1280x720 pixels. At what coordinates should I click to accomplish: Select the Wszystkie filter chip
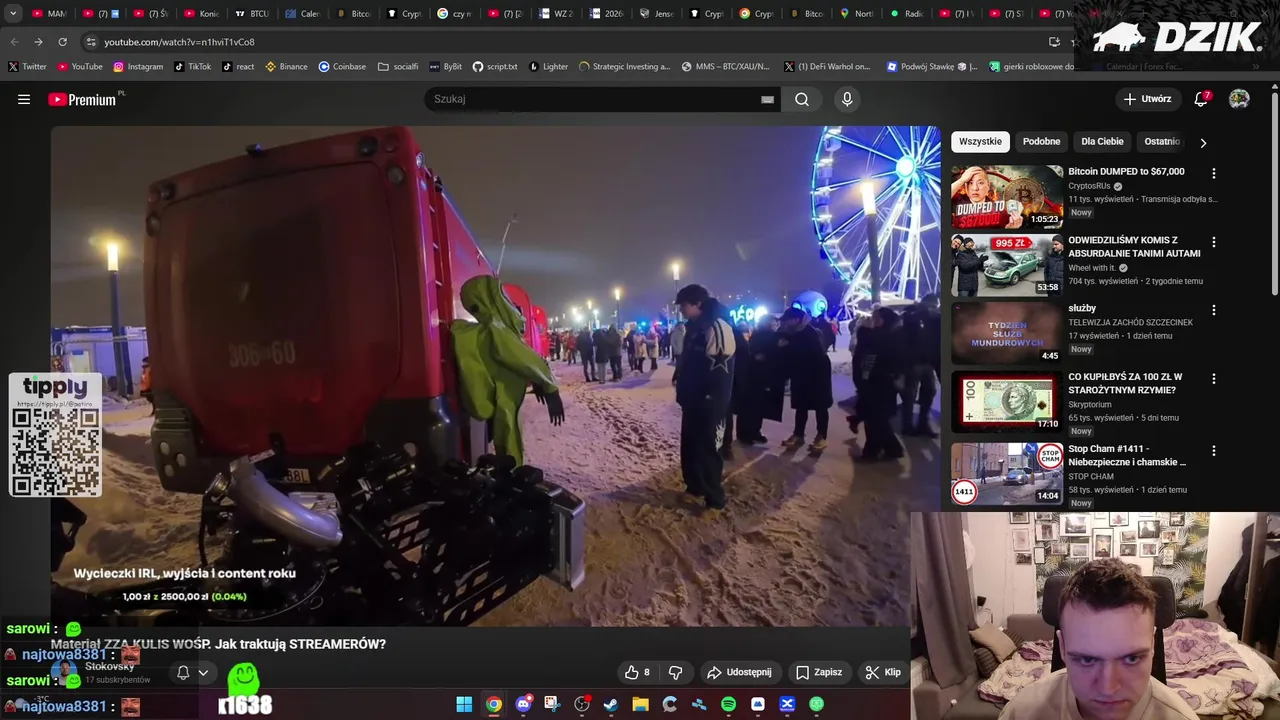[980, 142]
